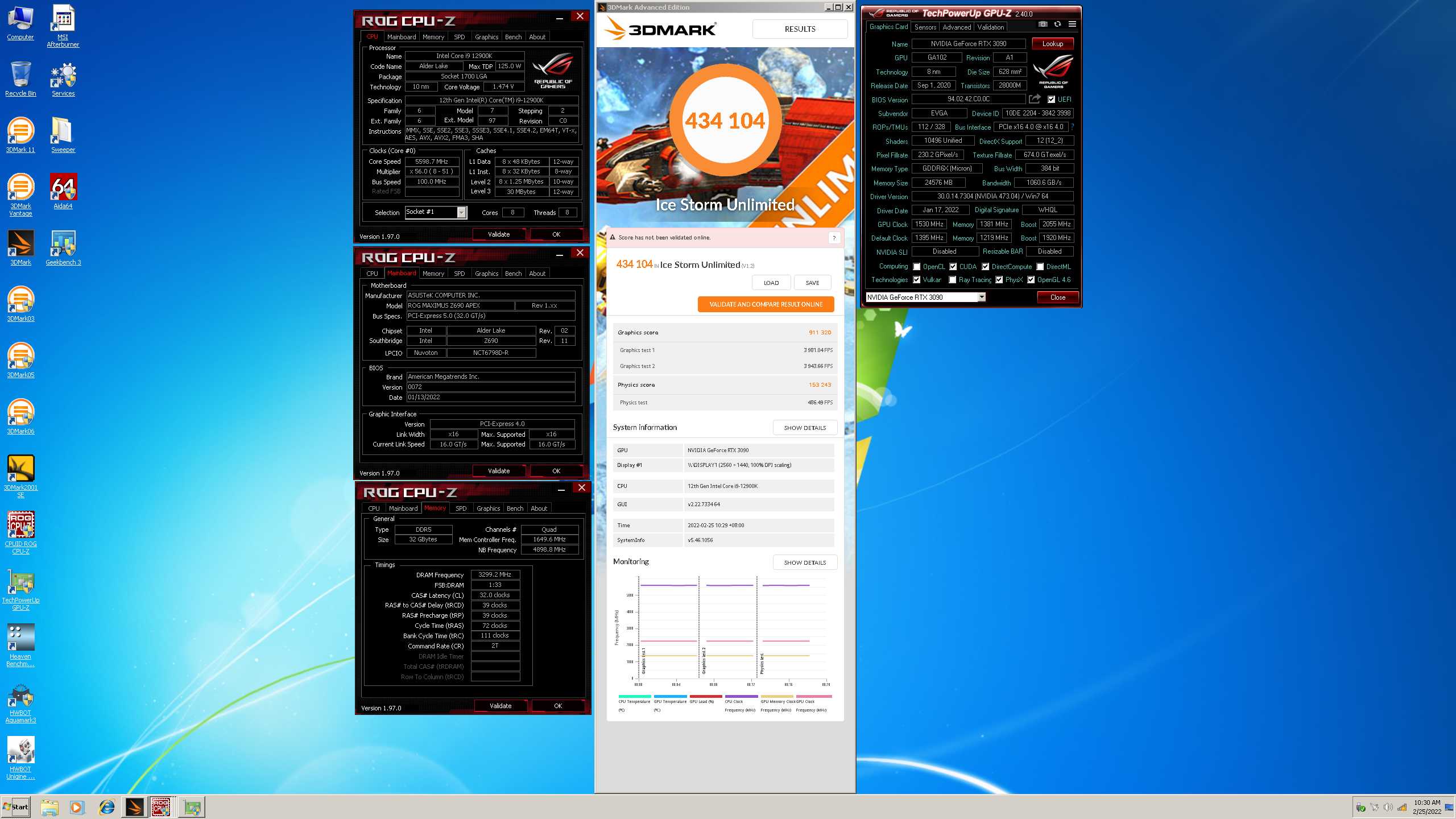Open HWBOT Unigine desktop shortcut
Image resolution: width=1456 pixels, height=819 pixels.
pyautogui.click(x=20, y=758)
